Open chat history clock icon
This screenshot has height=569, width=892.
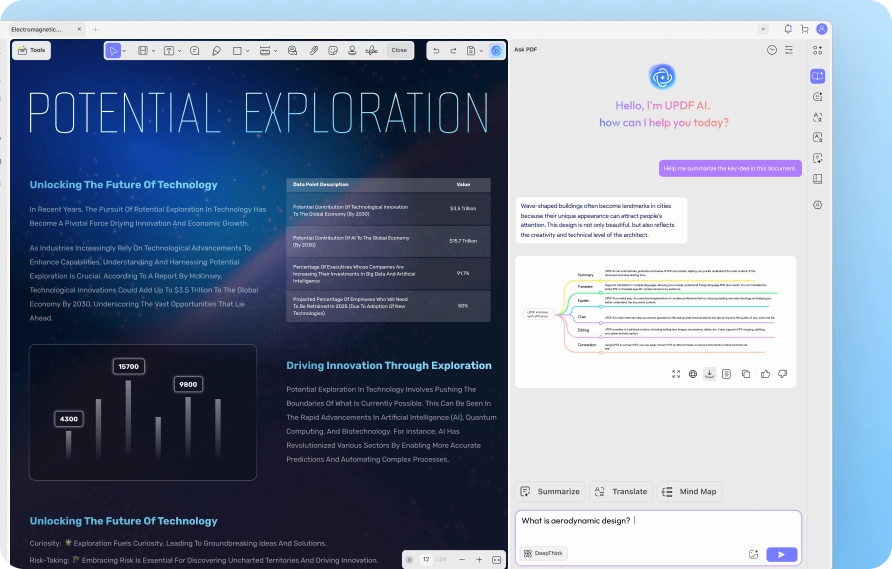(771, 49)
